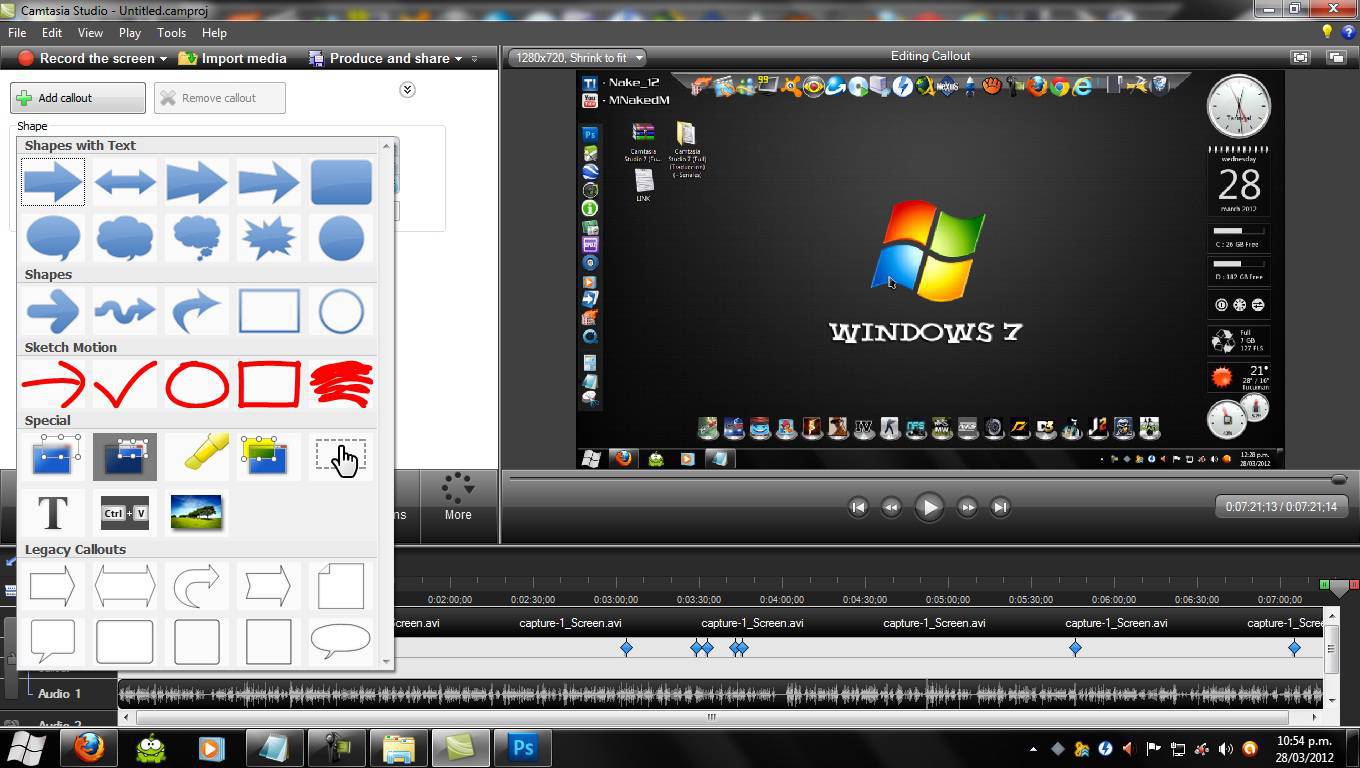
Task: Select the dashed-outline hotspot callout
Action: pyautogui.click(x=341, y=456)
